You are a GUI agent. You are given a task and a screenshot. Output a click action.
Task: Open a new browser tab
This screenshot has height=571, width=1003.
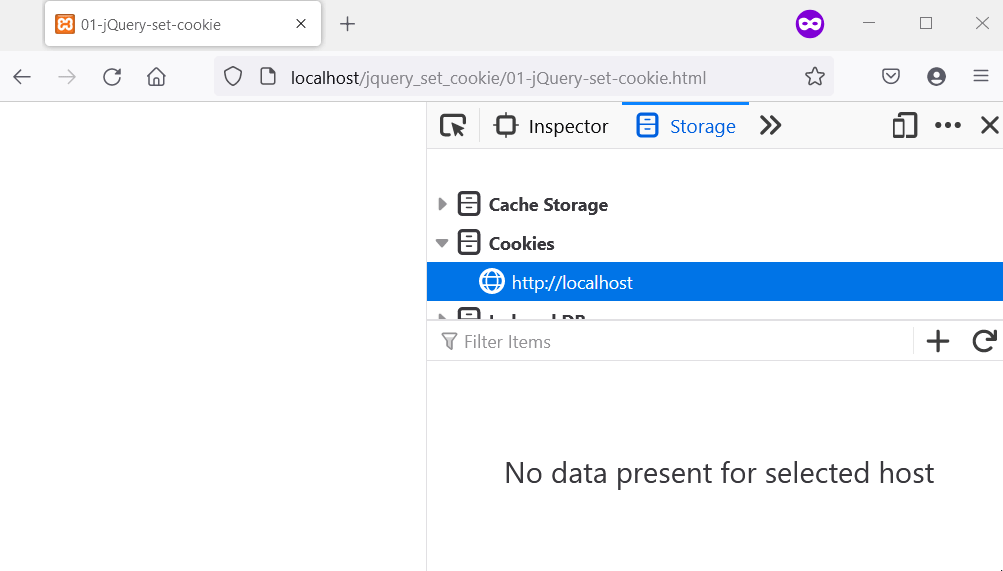click(347, 24)
